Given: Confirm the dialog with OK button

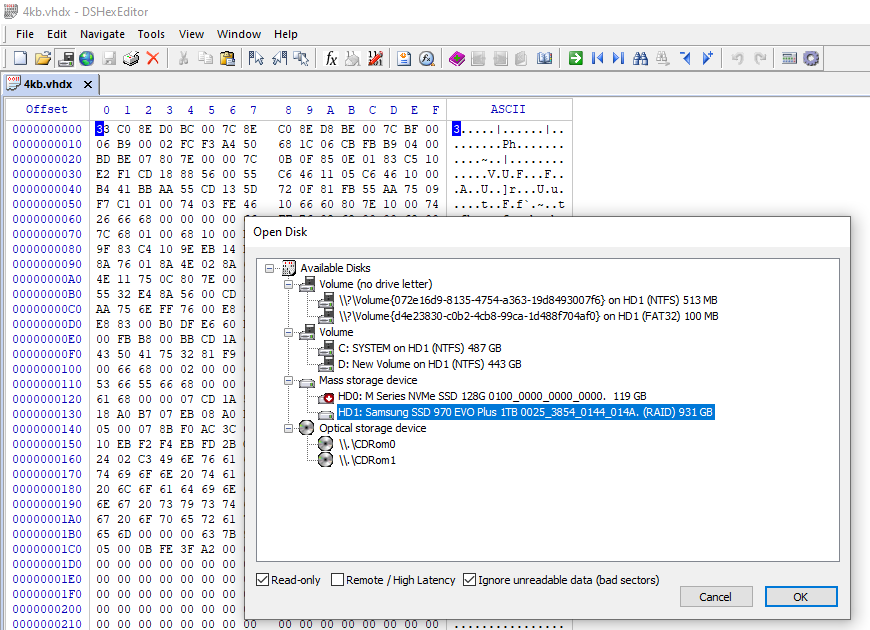Looking at the screenshot, I should [801, 597].
